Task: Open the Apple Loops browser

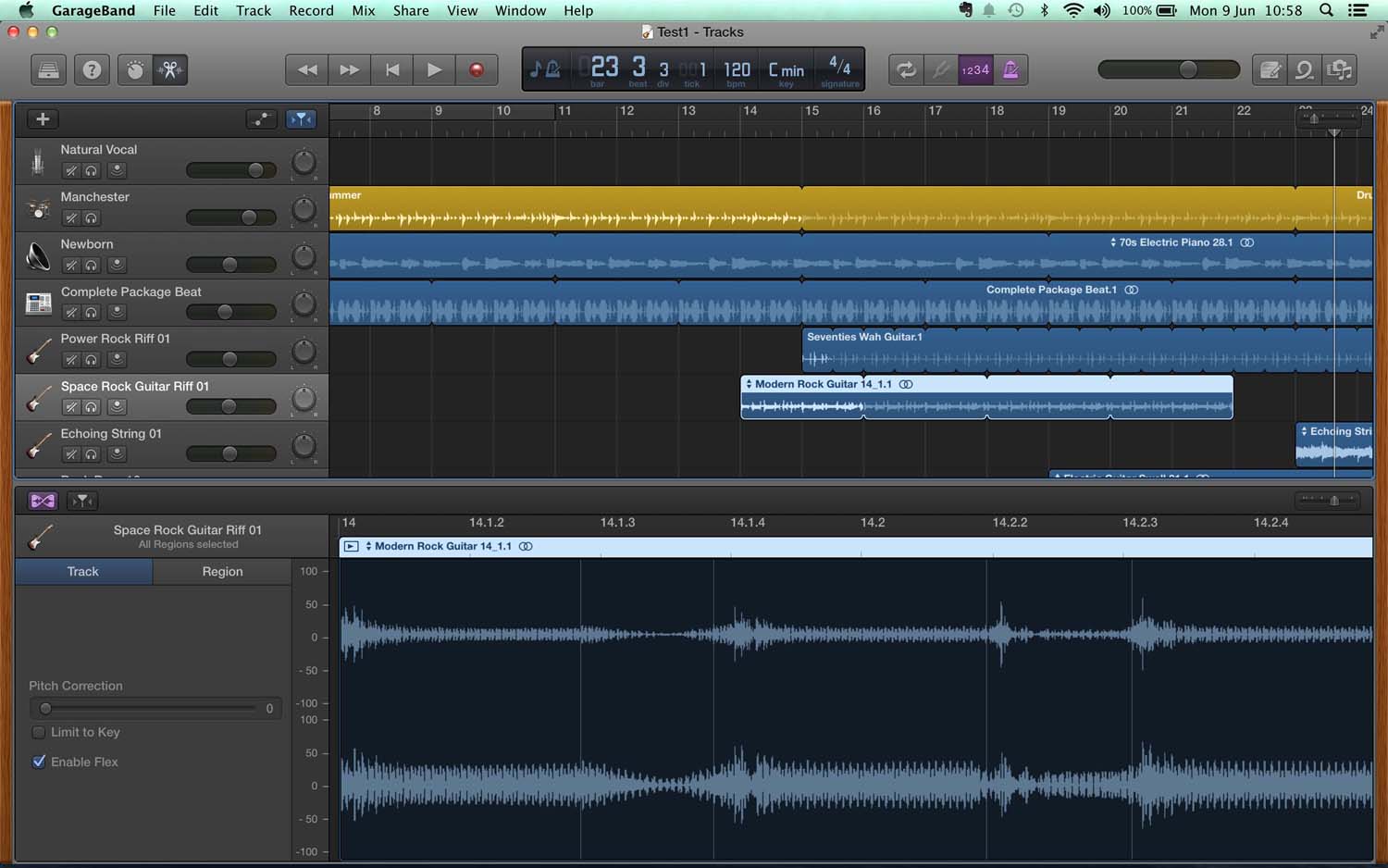Action: pyautogui.click(x=1305, y=70)
